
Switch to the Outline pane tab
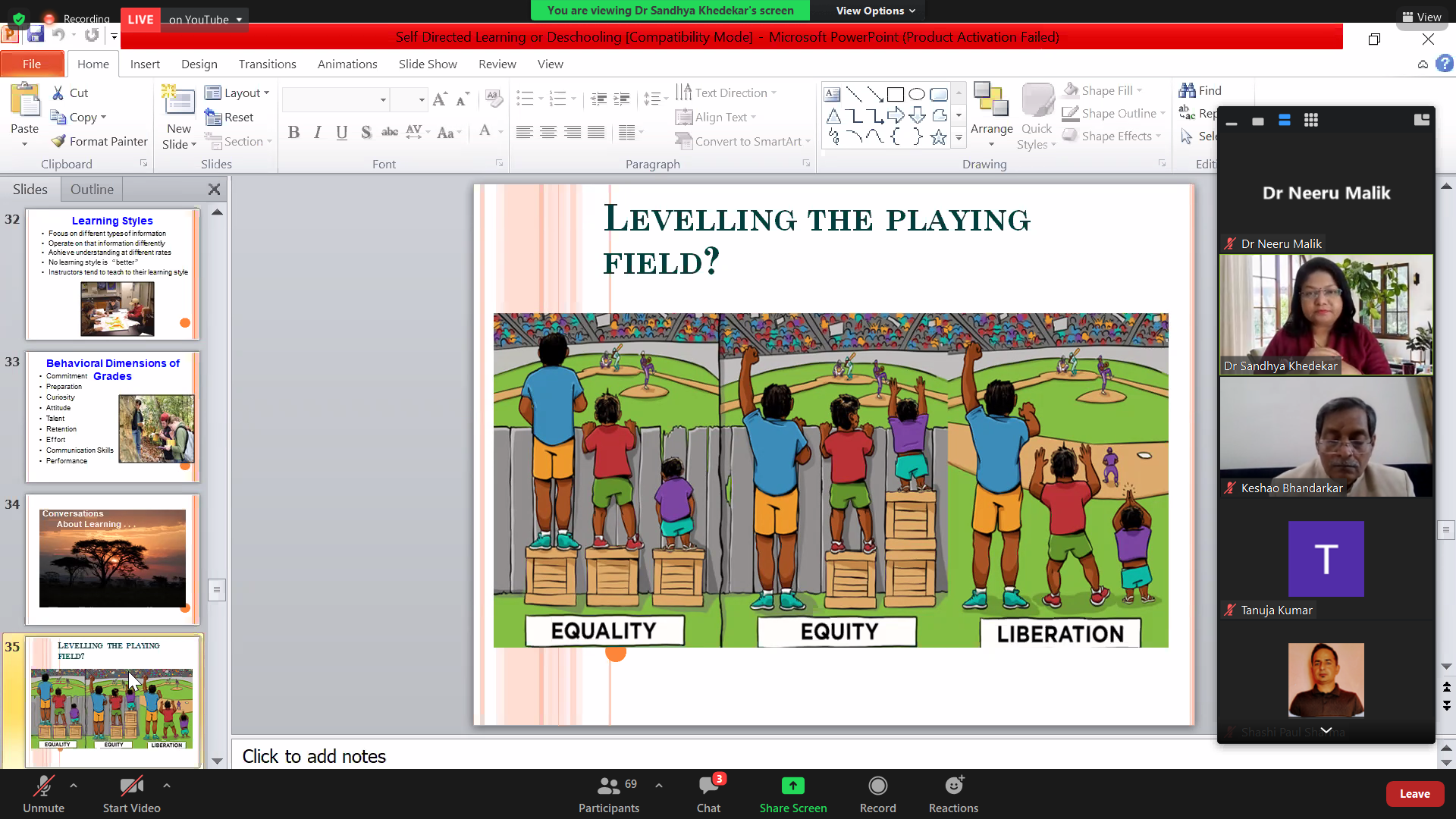92,189
